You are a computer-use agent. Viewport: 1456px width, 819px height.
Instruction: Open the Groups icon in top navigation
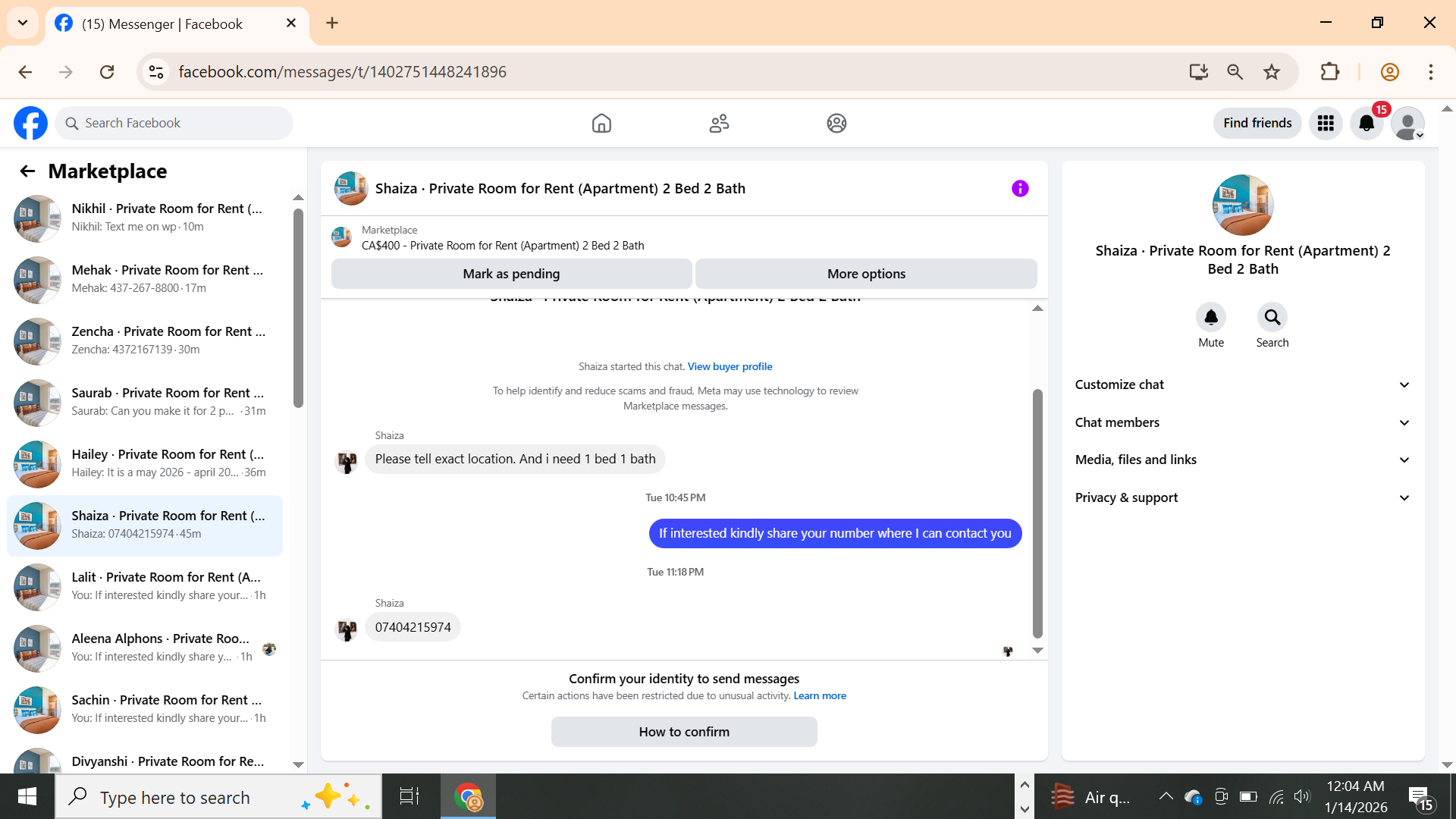836,123
